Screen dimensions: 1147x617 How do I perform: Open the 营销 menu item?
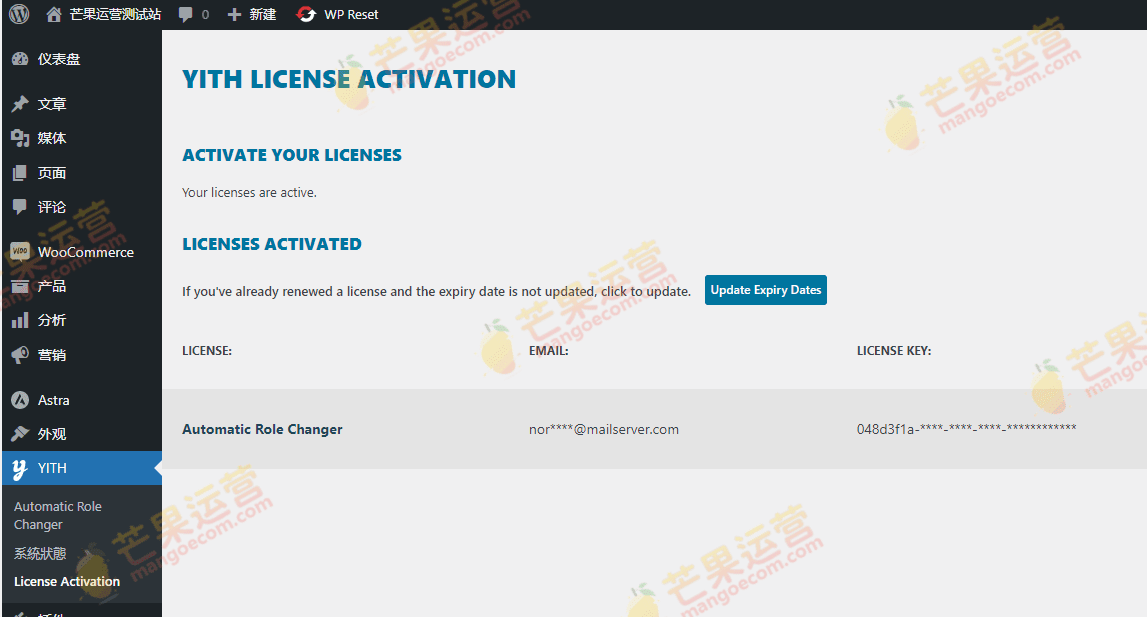pos(52,355)
